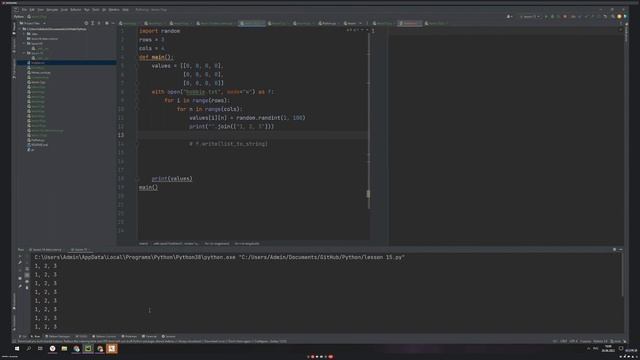Toggle Problems tool window in bottom bar
The height and width of the screenshot is (360, 640).
tap(129, 336)
